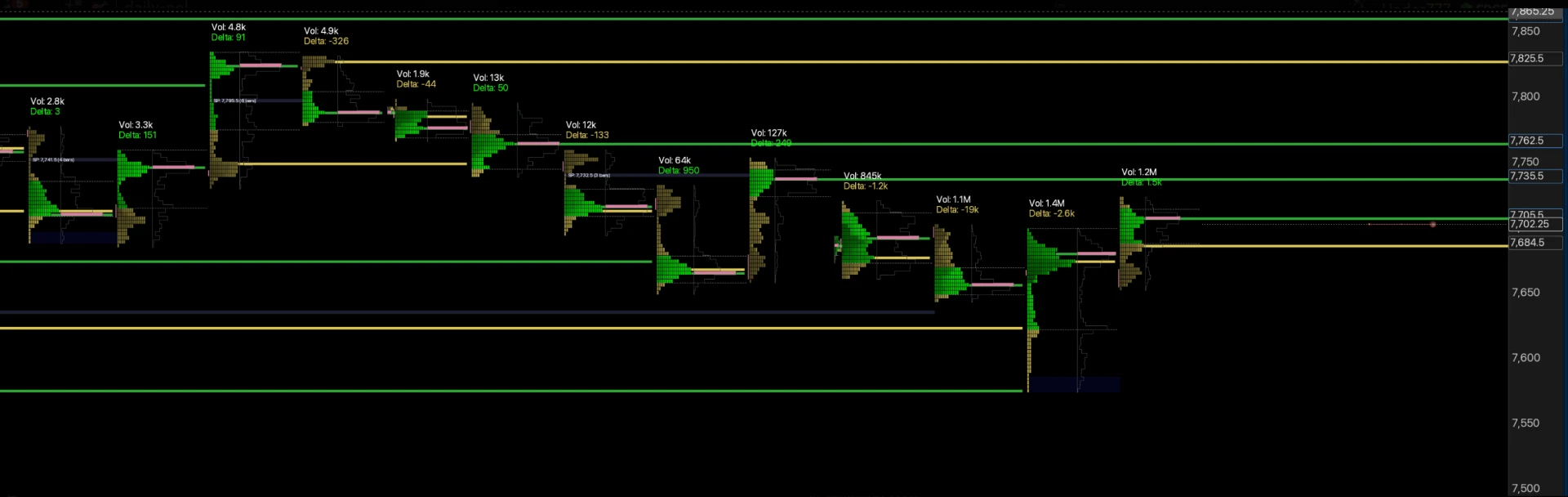The height and width of the screenshot is (497, 1568).
Task: Click the "Vol: 4.9k" label
Action: pyautogui.click(x=321, y=31)
